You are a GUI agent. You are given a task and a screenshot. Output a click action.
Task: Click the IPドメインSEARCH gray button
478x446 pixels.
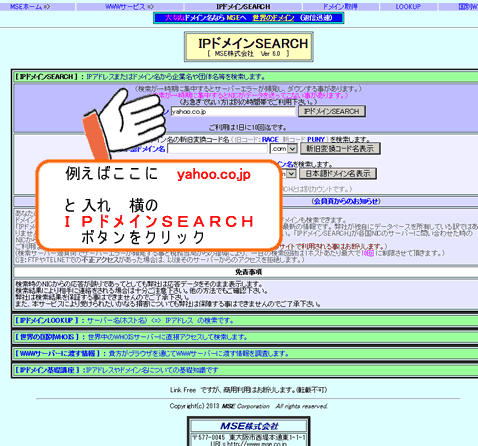coord(332,111)
